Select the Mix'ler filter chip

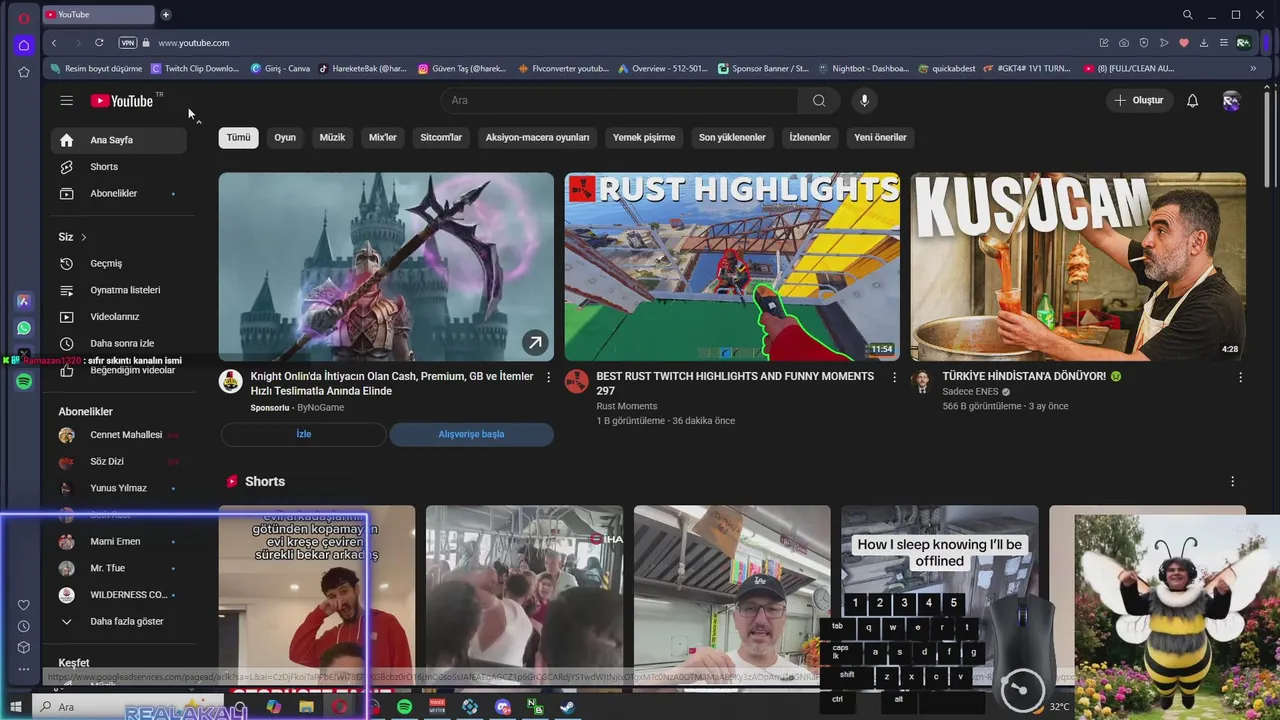383,137
